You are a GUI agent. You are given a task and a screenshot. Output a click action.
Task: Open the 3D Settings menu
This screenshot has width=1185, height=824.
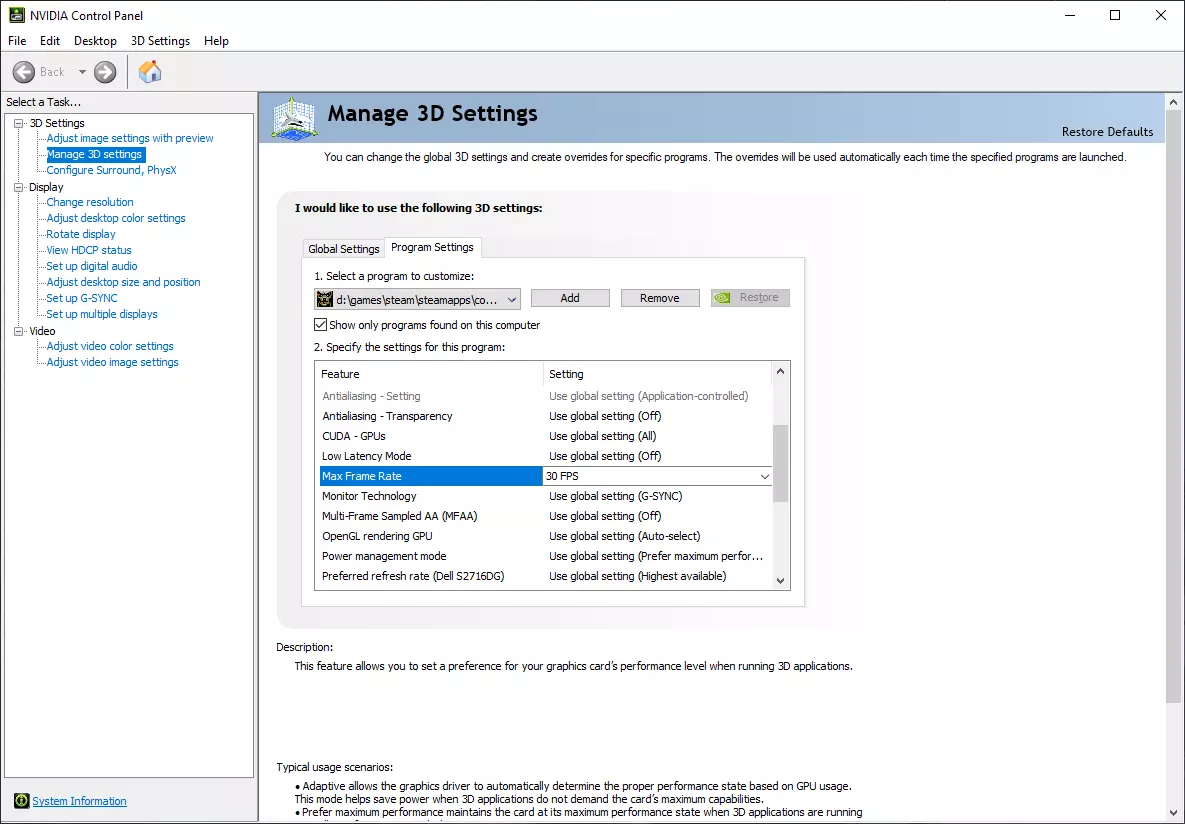[x=160, y=41]
